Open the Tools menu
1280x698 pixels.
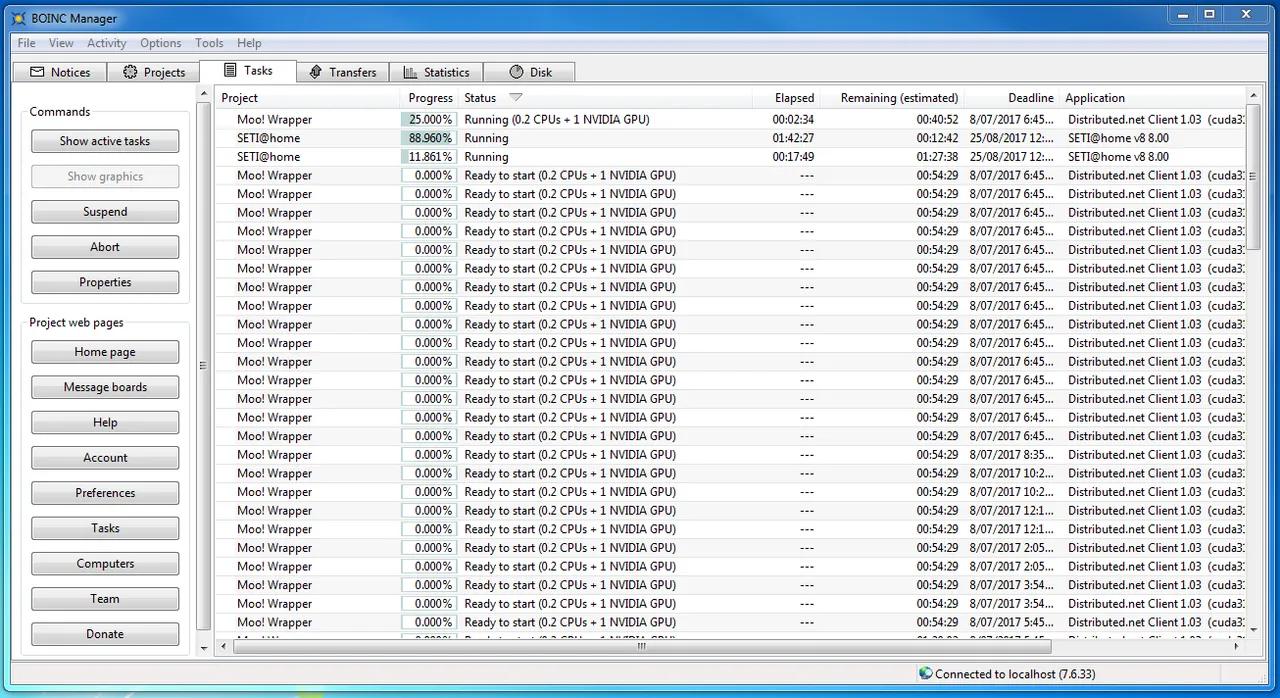[209, 43]
